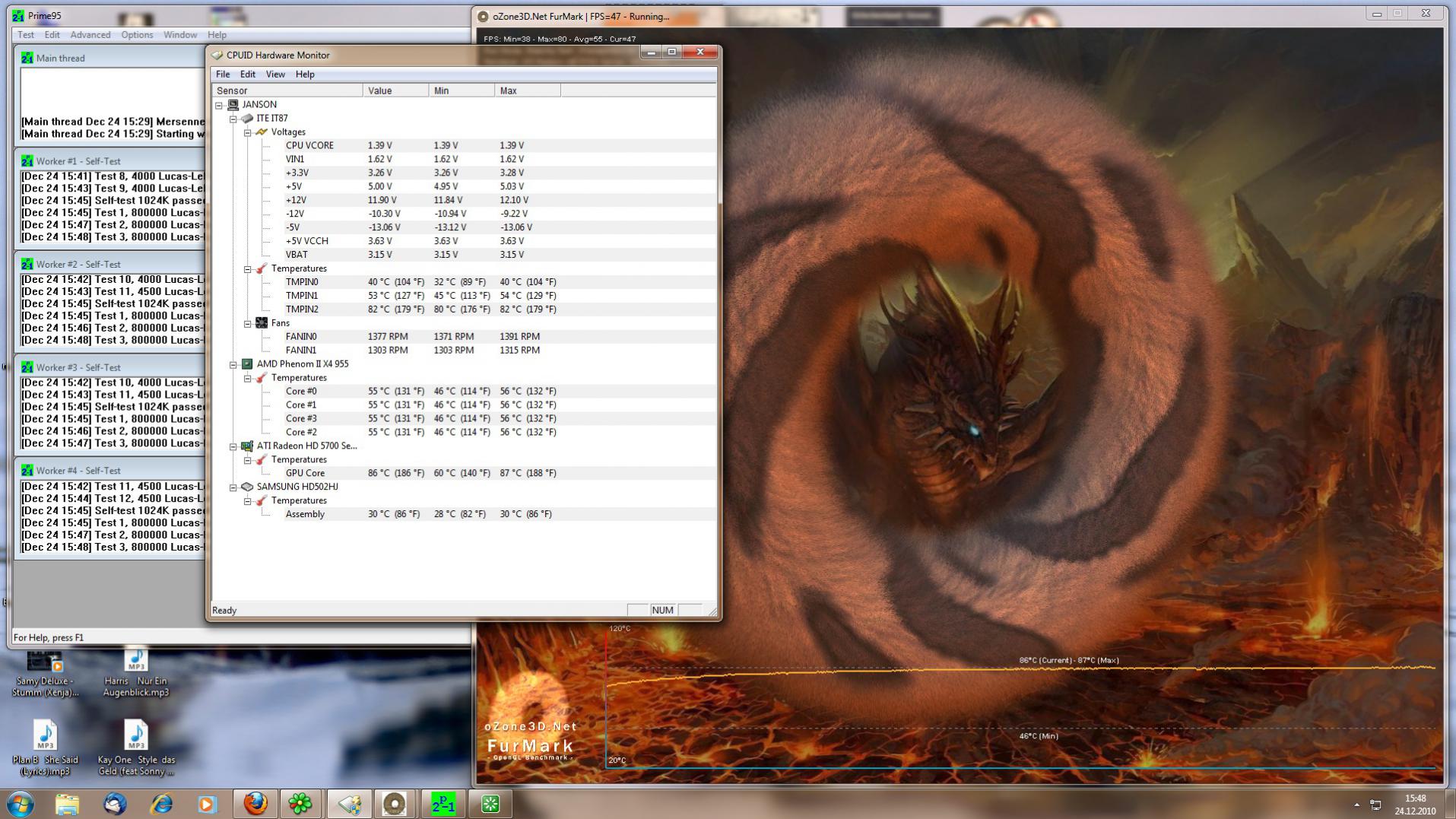Image resolution: width=1456 pixels, height=819 pixels.
Task: Select the +12V voltage row
Action: (x=464, y=200)
